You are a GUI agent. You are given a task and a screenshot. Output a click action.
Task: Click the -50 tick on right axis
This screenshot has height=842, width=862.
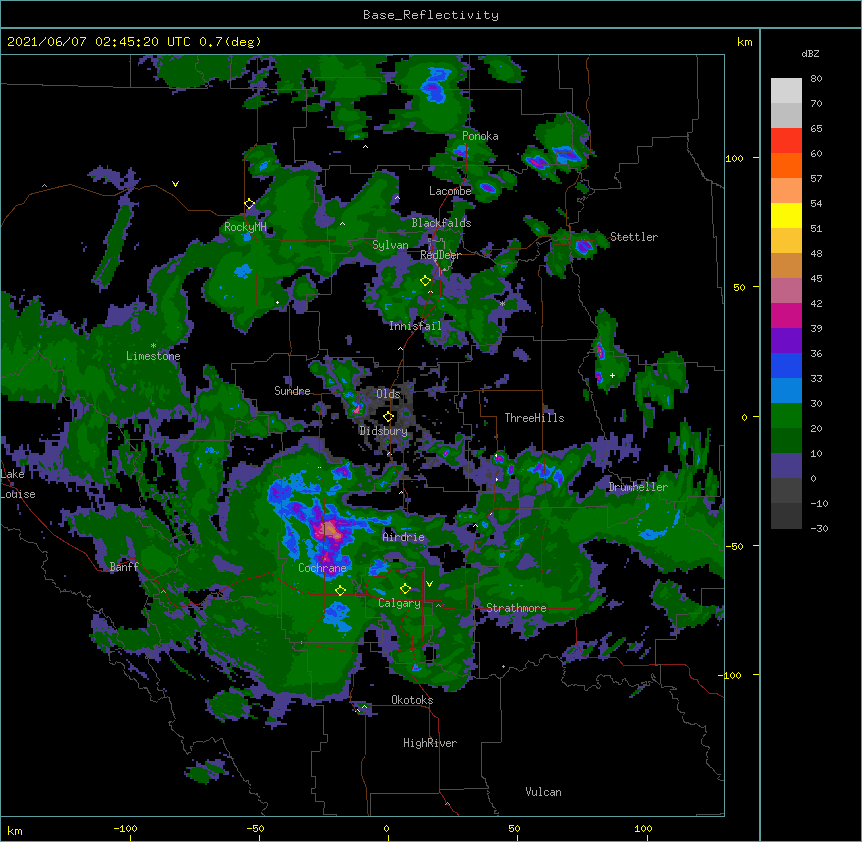[734, 546]
